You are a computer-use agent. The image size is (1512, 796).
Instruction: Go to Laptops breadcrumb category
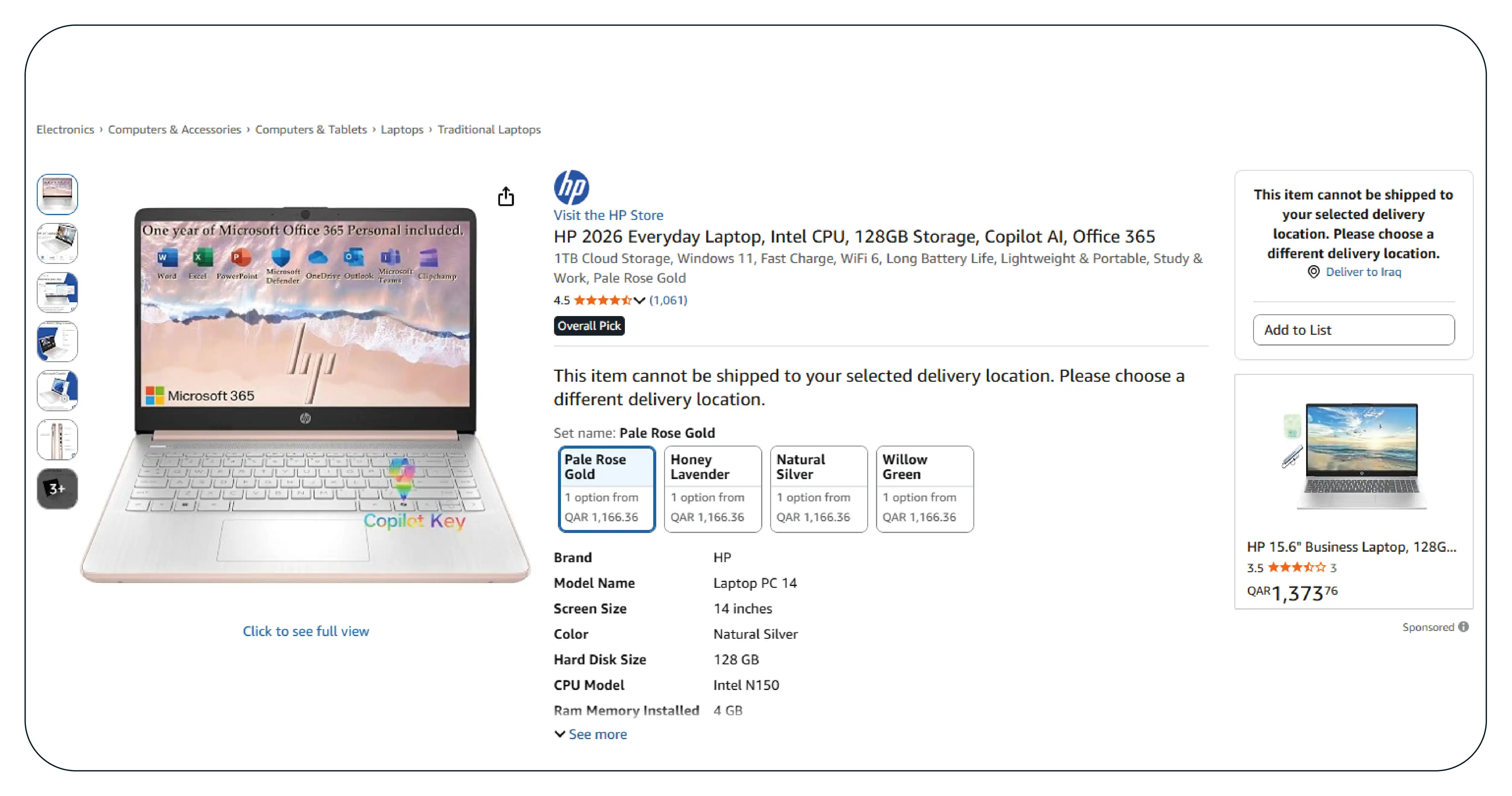coord(402,129)
